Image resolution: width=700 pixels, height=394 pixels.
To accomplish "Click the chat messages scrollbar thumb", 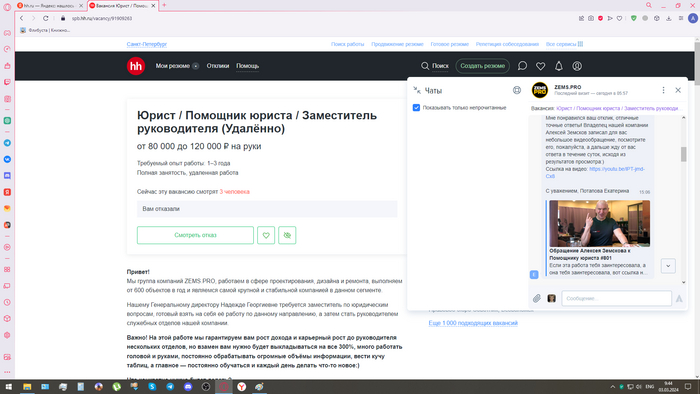I will pos(683,154).
